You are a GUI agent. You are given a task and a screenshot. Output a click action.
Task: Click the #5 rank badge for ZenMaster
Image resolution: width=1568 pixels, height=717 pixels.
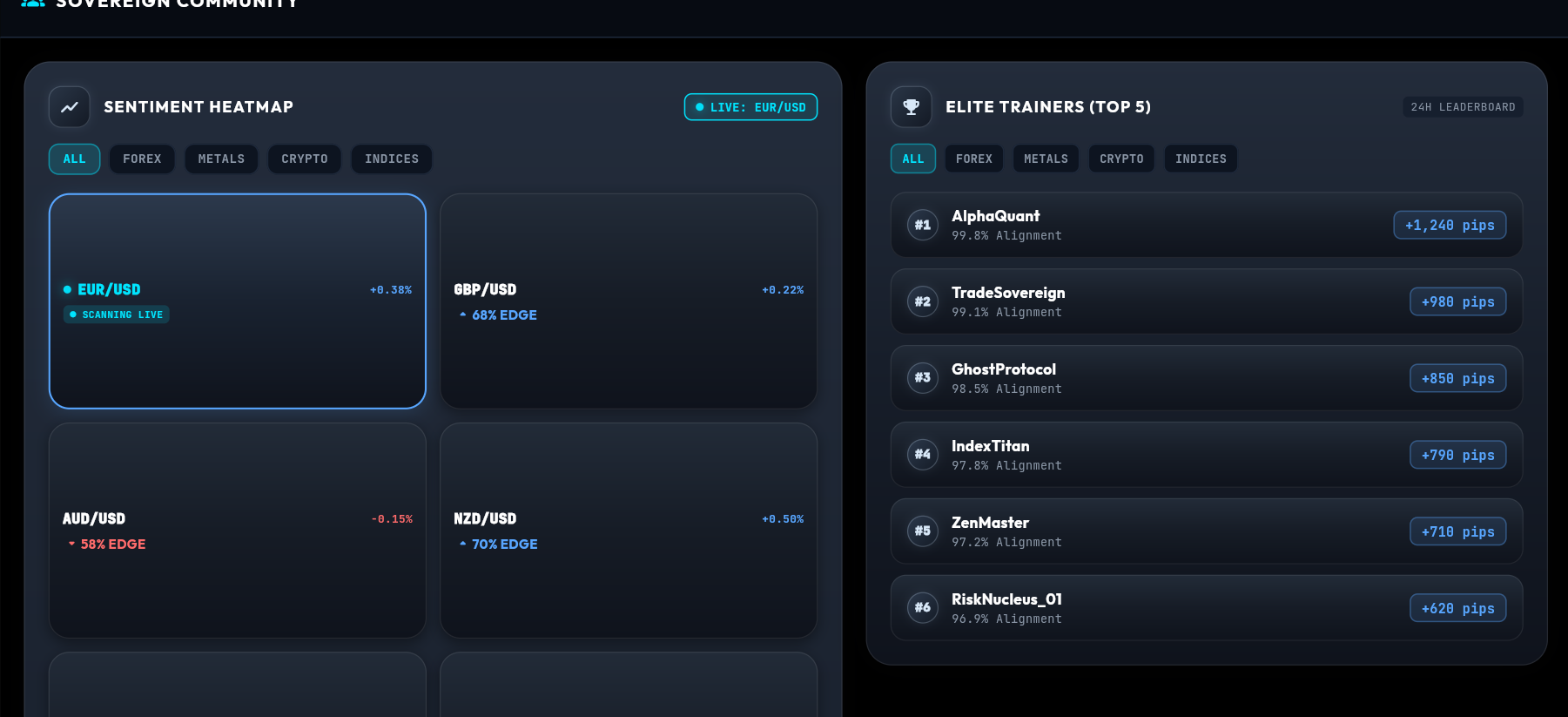click(x=923, y=531)
